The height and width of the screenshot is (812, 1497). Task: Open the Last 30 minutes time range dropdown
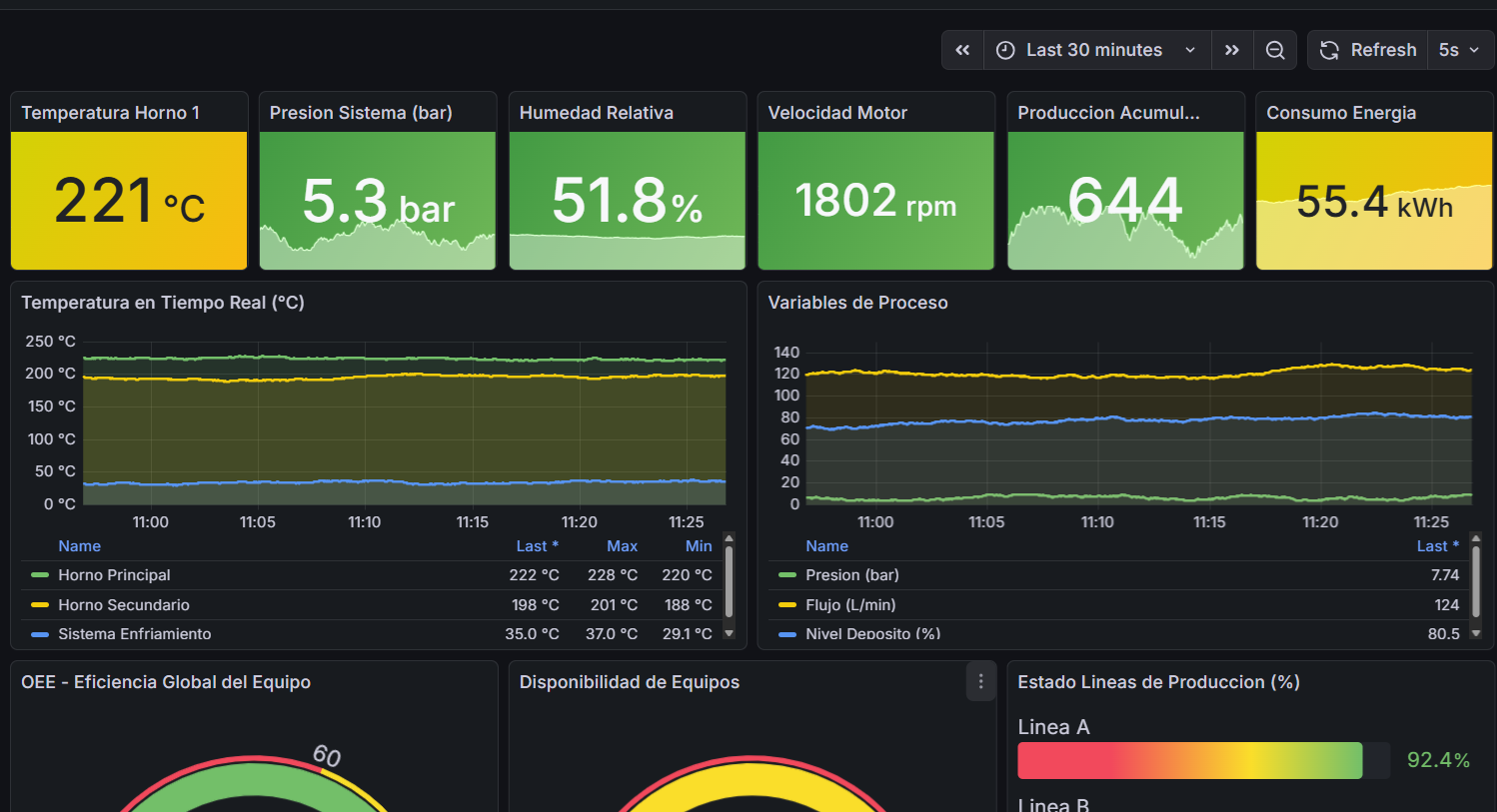(1096, 50)
